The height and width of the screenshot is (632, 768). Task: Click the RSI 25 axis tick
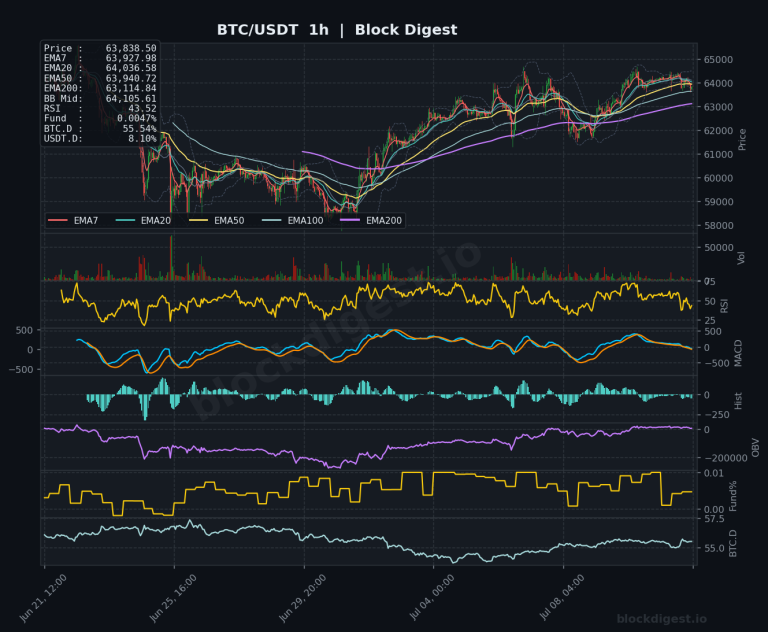pos(709,320)
